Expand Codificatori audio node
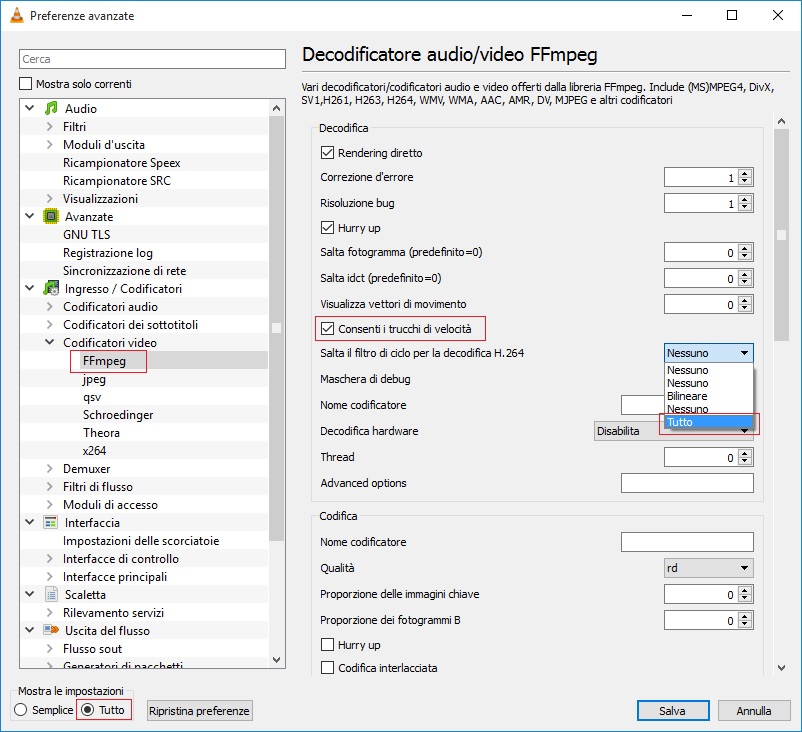The image size is (802, 732). click(50, 306)
